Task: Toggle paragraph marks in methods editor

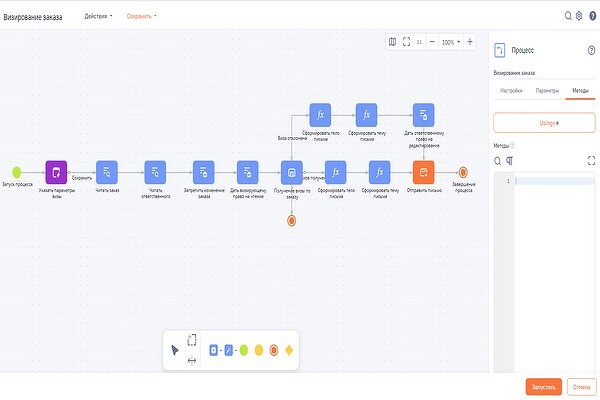Action: point(511,160)
